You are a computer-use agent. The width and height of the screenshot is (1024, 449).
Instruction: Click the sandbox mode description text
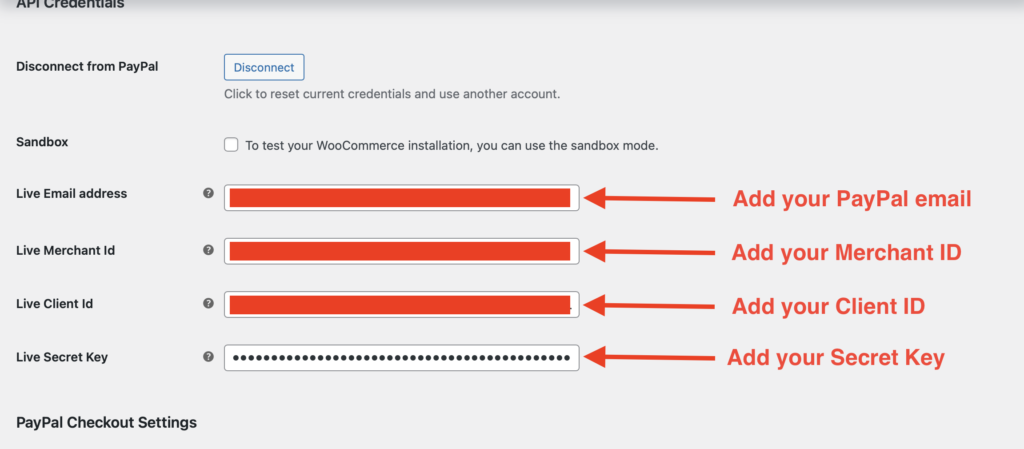pos(452,146)
